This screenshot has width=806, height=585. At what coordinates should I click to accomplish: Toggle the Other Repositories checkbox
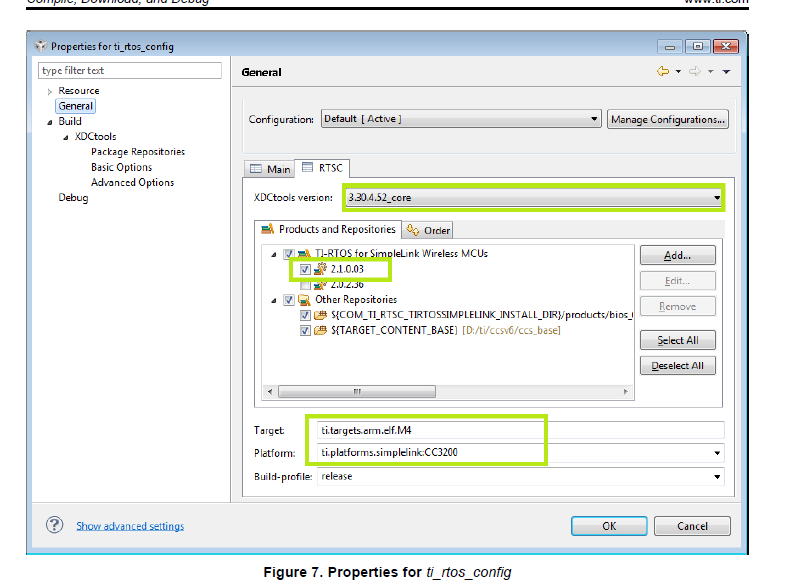[289, 300]
